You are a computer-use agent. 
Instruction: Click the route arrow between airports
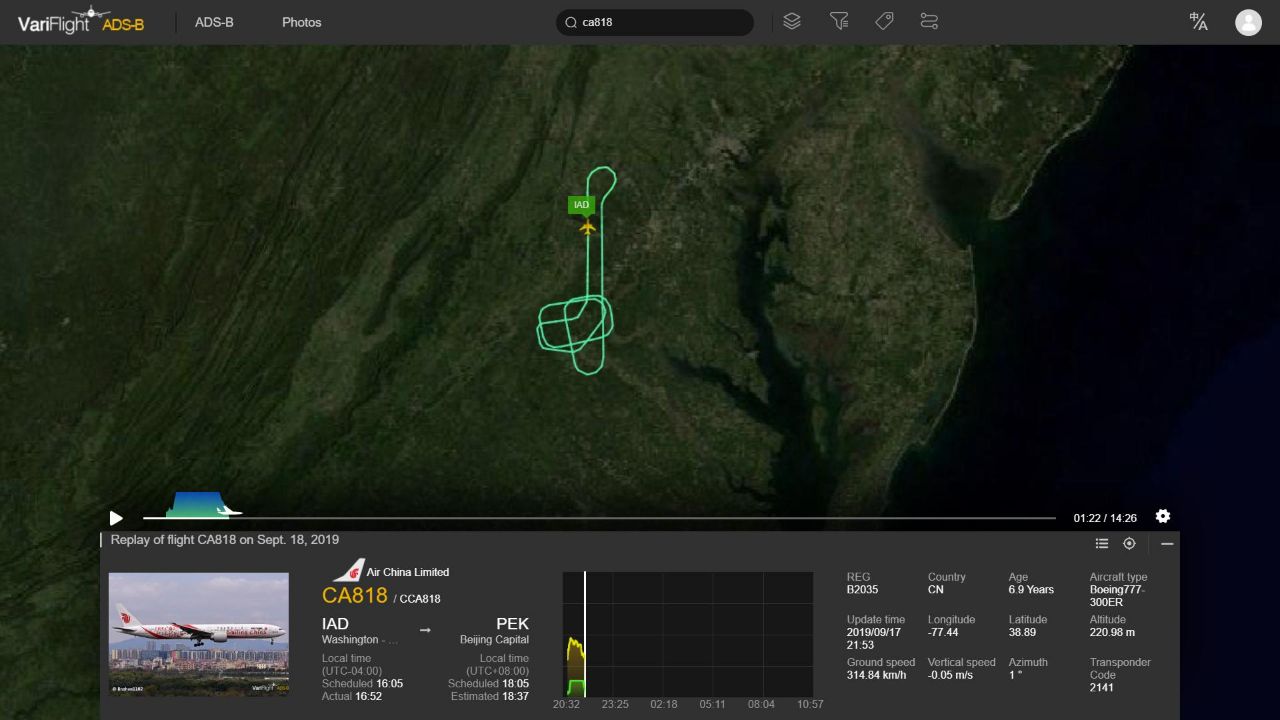point(425,631)
